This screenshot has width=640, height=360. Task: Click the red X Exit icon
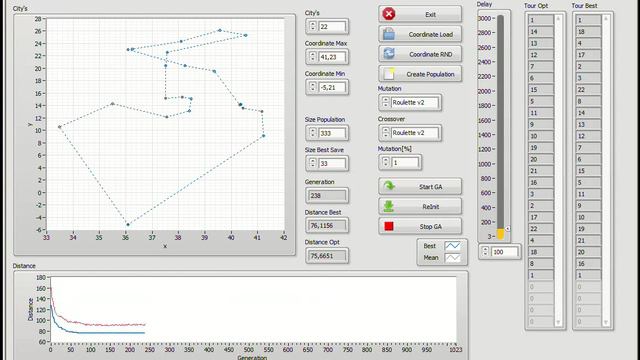[x=389, y=14]
